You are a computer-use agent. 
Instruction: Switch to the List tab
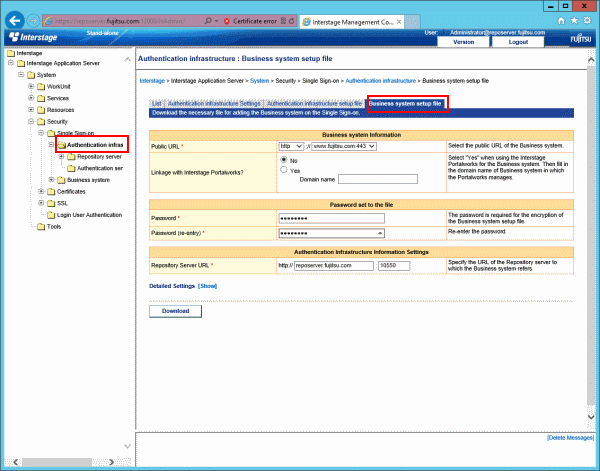pos(156,103)
